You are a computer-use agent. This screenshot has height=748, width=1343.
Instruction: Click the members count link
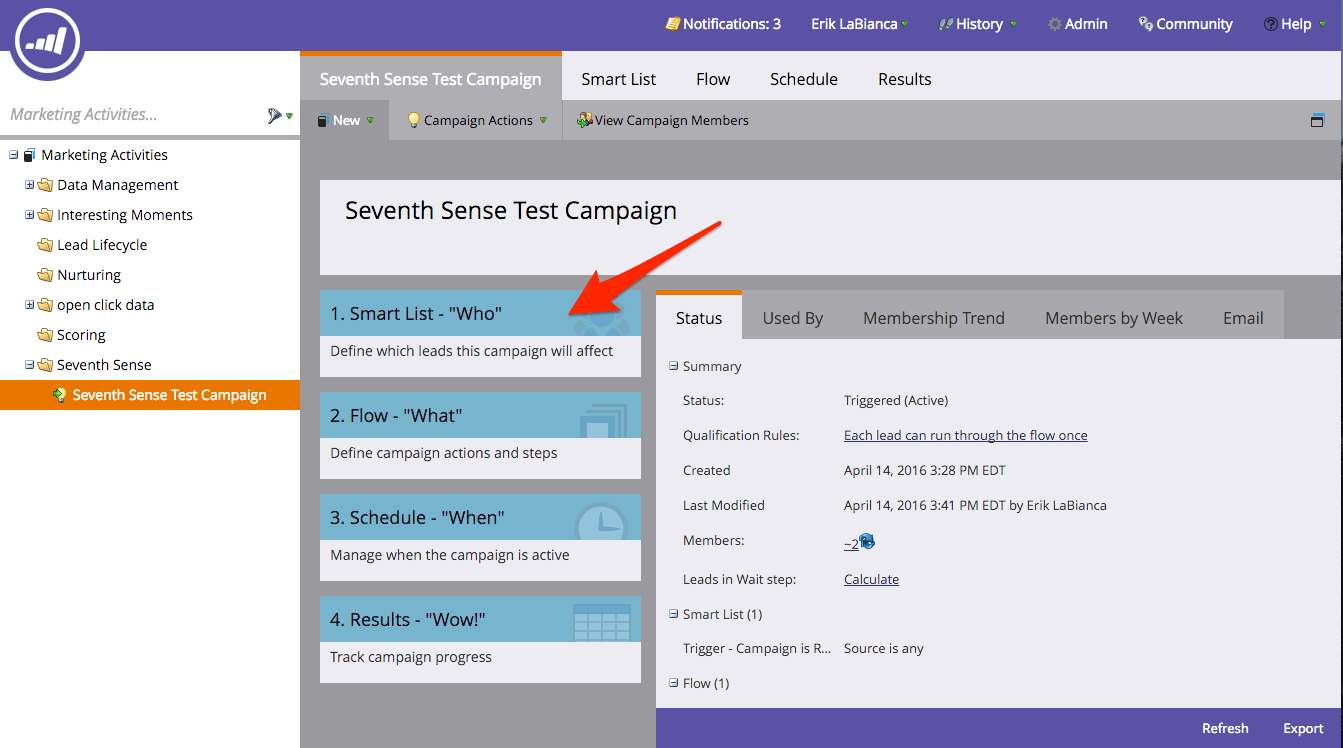pyautogui.click(x=851, y=543)
